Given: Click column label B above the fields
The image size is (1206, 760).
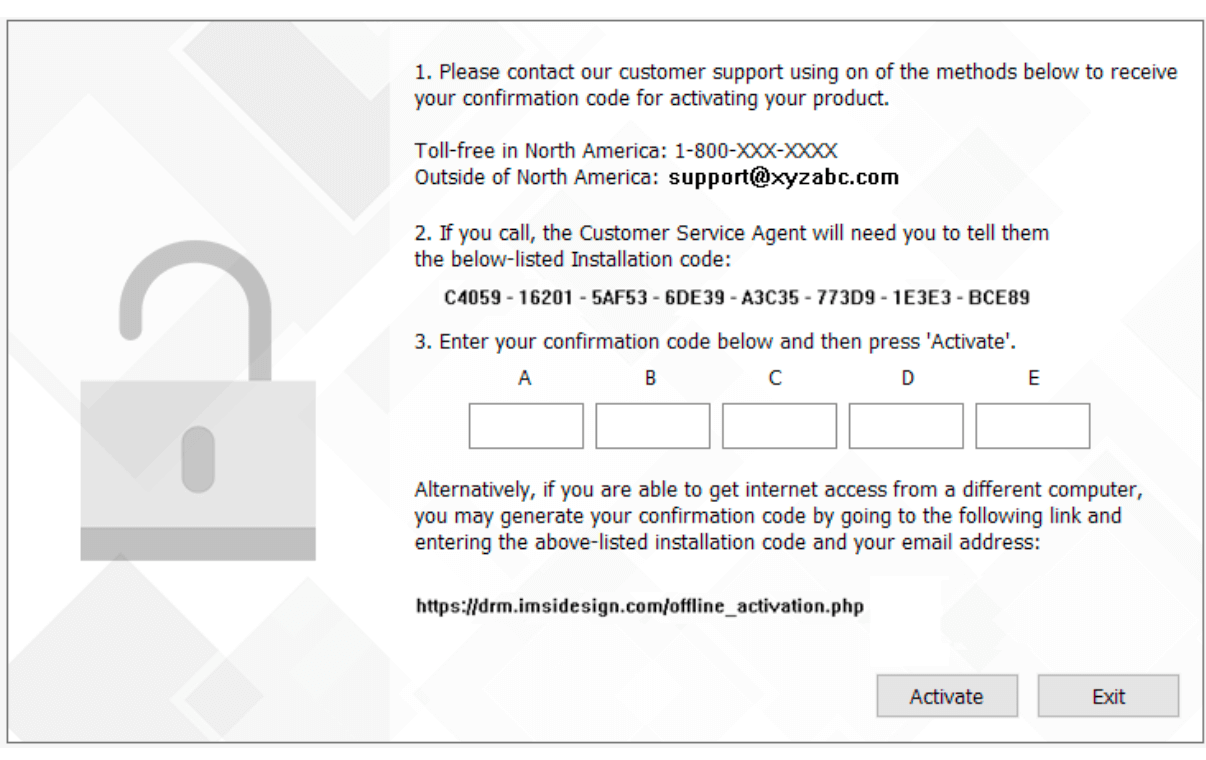Looking at the screenshot, I should click(x=650, y=379).
